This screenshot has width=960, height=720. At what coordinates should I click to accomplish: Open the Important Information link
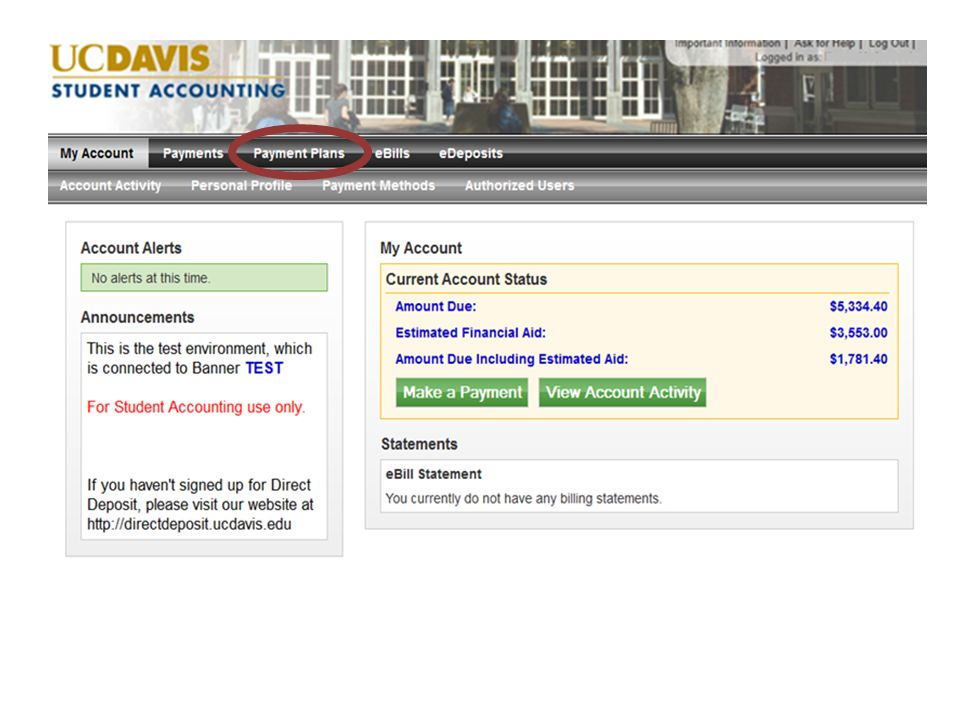[727, 43]
